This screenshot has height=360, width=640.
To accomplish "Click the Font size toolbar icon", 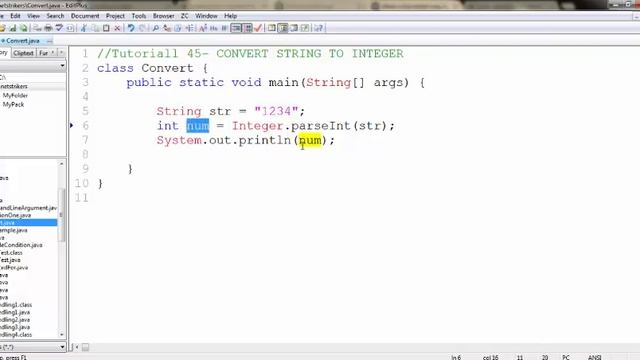I will click(203, 28).
